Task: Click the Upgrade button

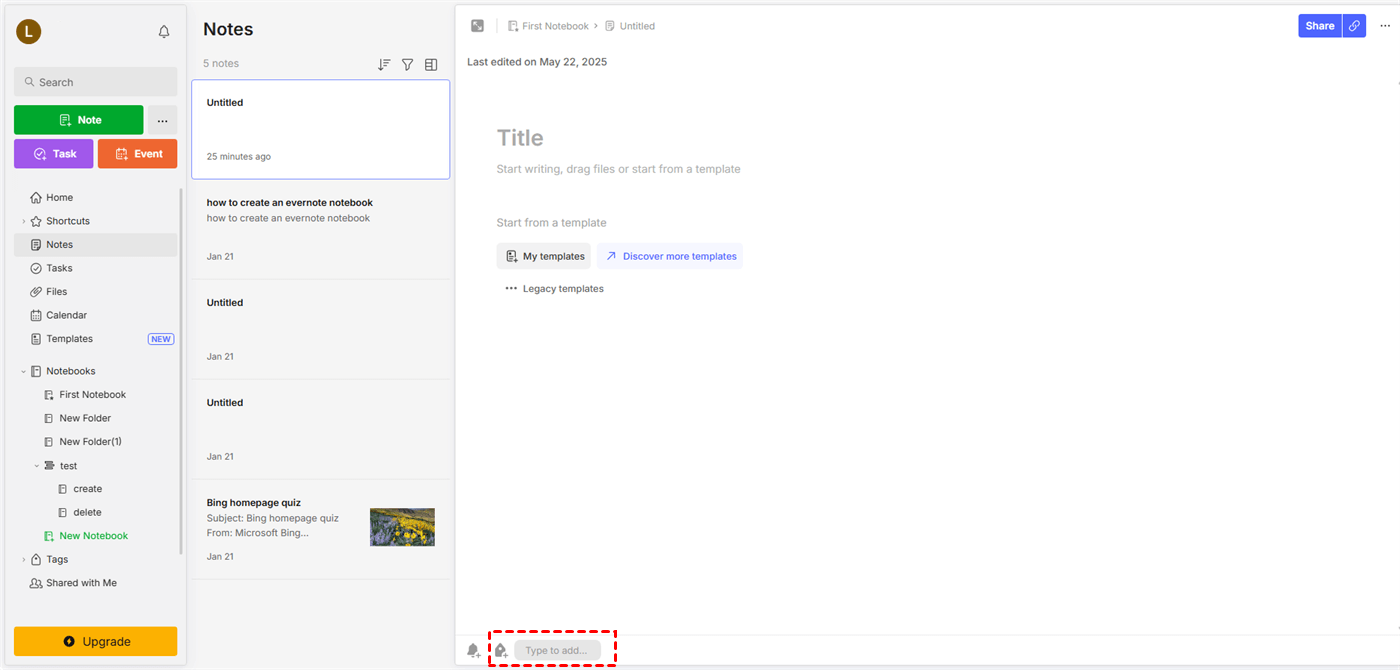Action: [96, 641]
